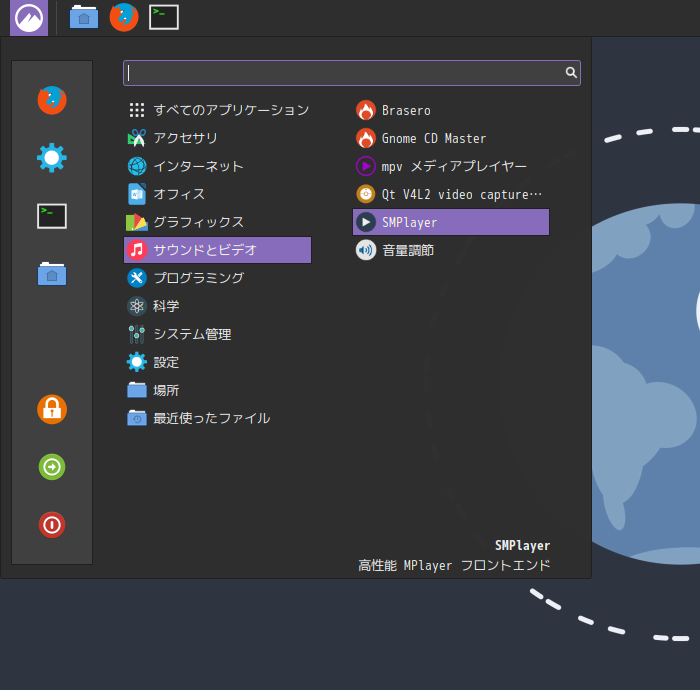Launch Qt V4L2 video capture utility
700x690 pixels.
[451, 194]
